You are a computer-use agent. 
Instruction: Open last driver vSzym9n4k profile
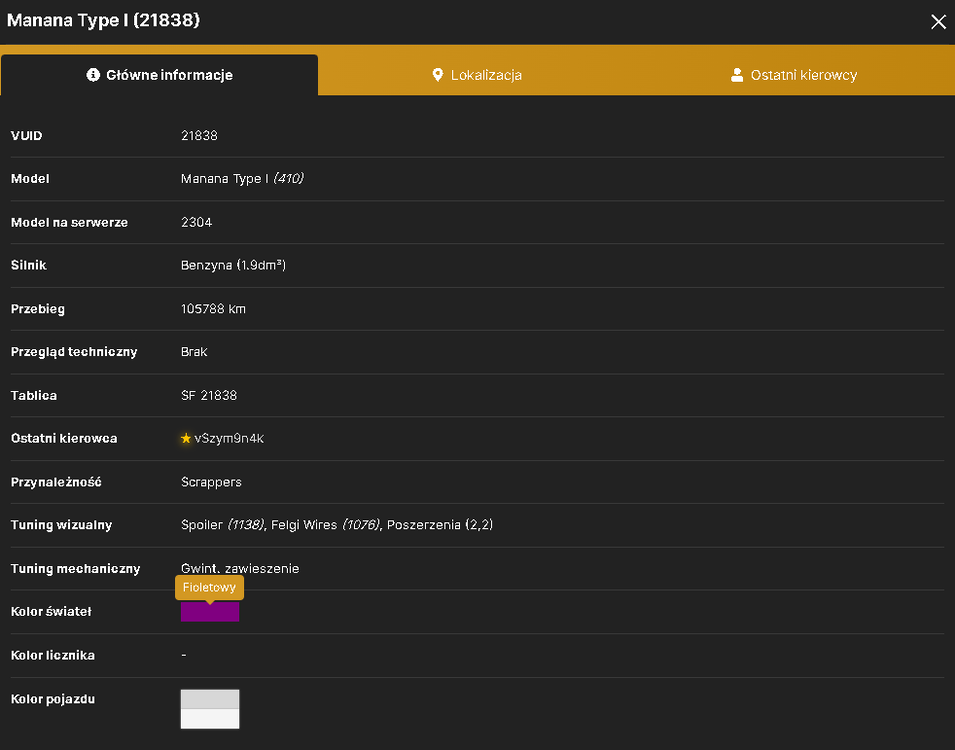(229, 439)
